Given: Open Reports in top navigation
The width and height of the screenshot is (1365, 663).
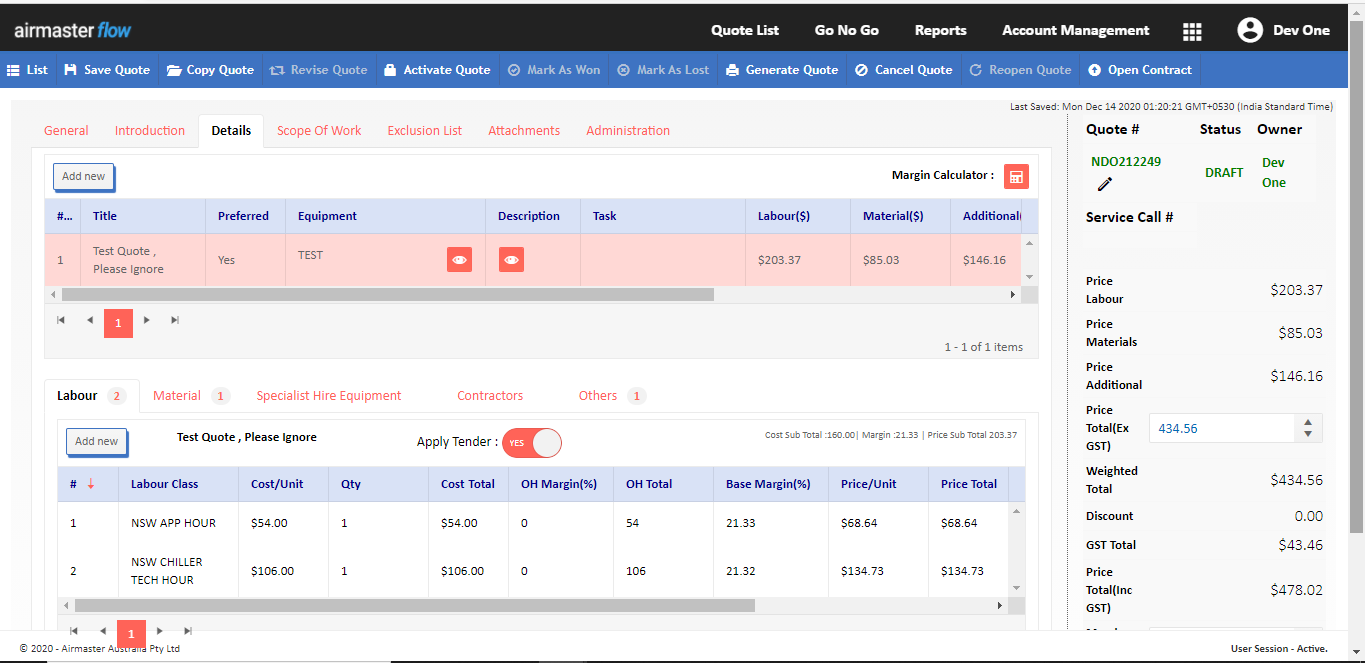Looking at the screenshot, I should click(941, 30).
